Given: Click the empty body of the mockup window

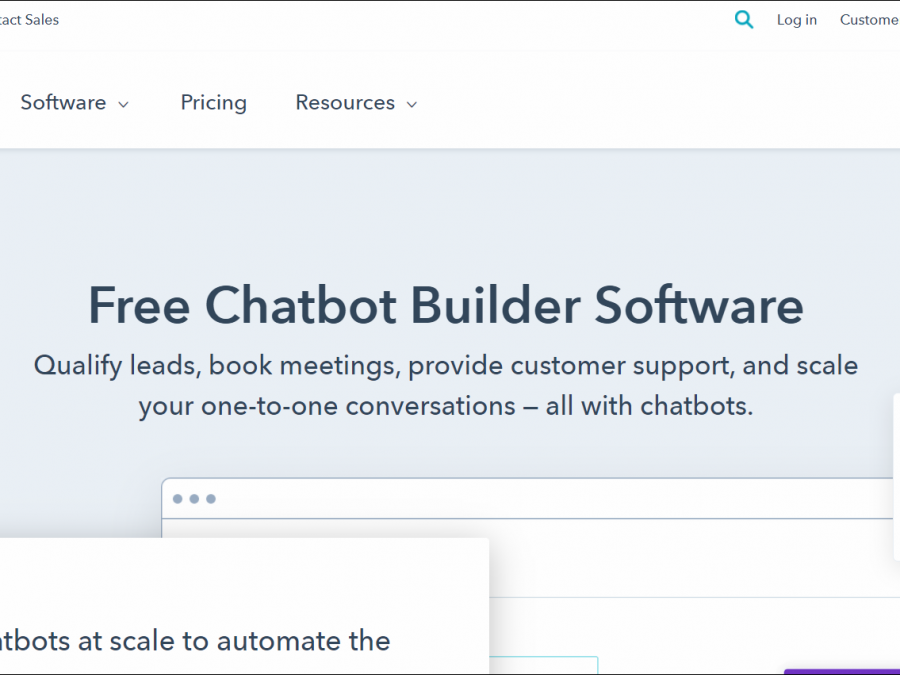Looking at the screenshot, I should (690, 560).
